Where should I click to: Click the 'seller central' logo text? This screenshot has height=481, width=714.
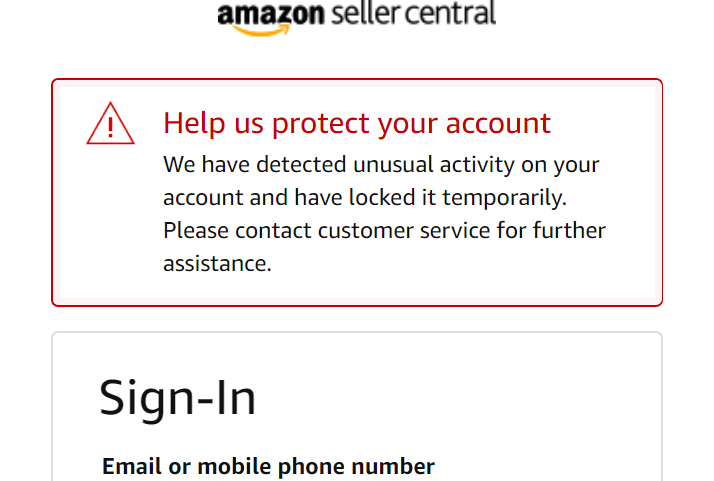[x=414, y=13]
